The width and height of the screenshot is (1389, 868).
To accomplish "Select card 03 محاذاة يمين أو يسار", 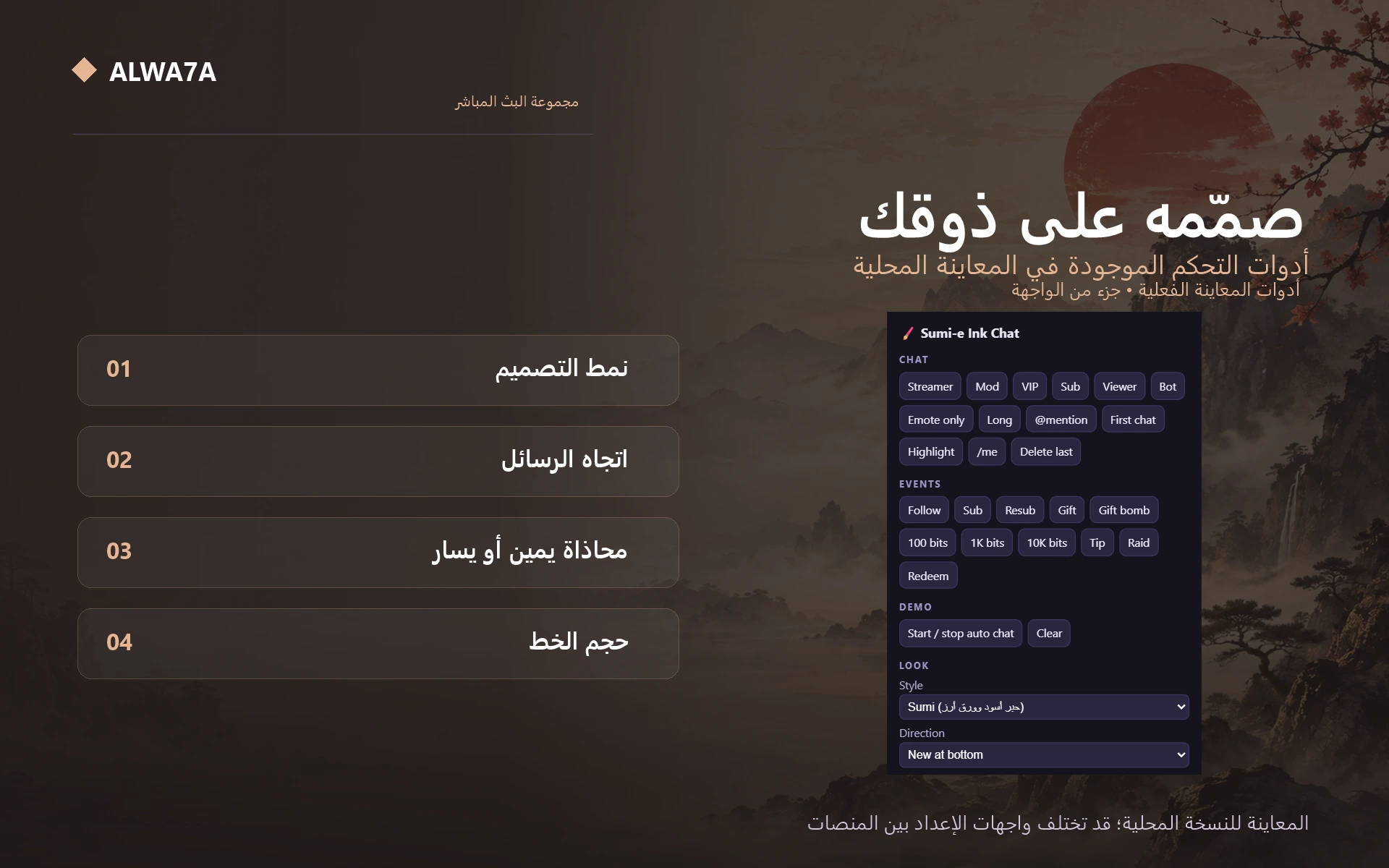I will click(x=378, y=552).
